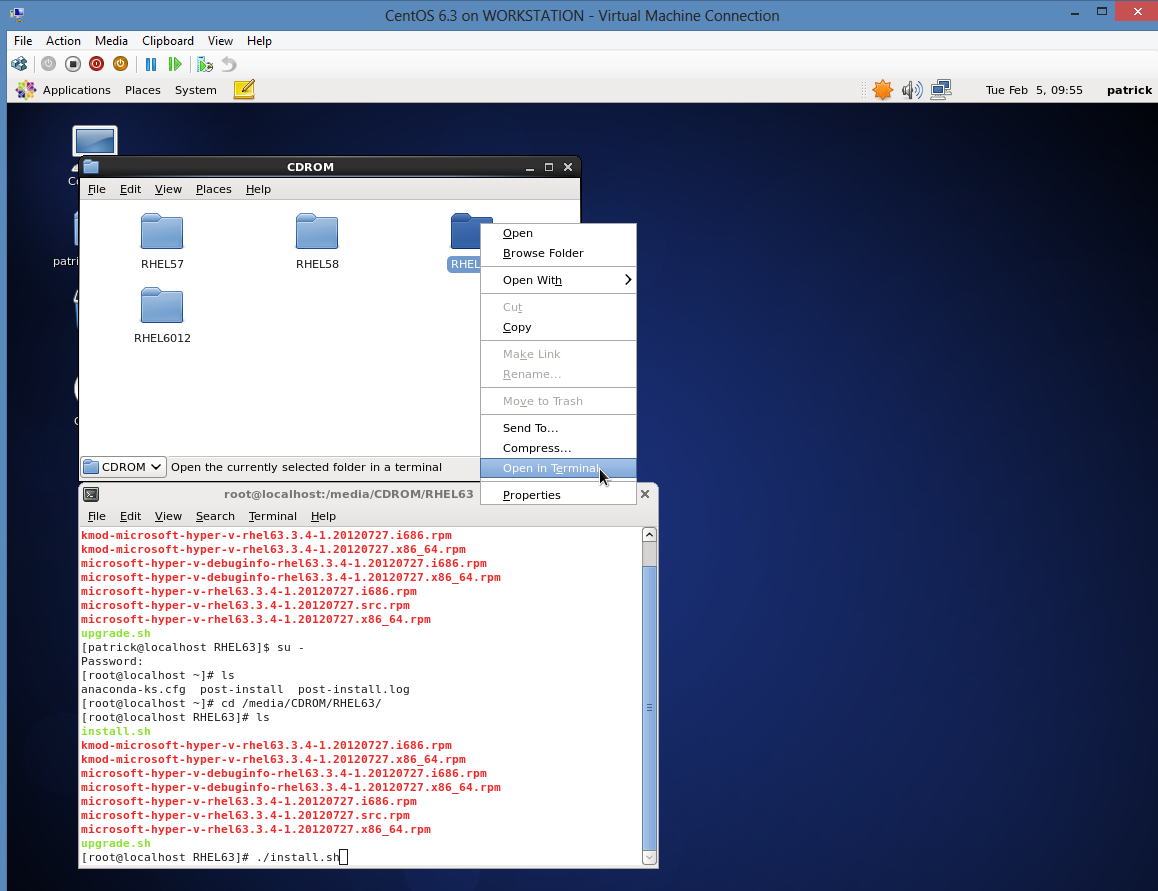Screen dimensions: 1158x891
Task: Click the patrick user name in panel
Action: (1129, 90)
